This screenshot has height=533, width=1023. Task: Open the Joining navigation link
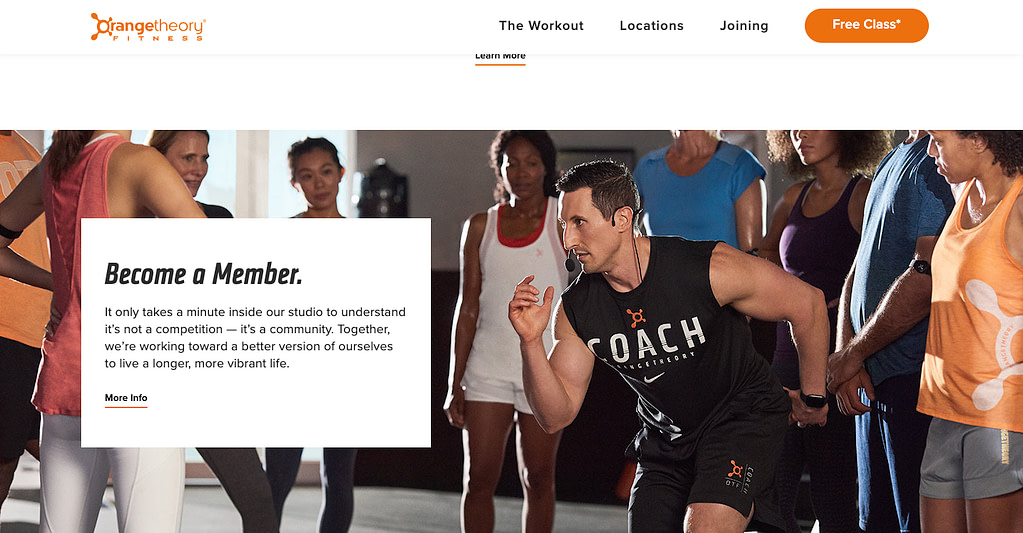coord(744,25)
